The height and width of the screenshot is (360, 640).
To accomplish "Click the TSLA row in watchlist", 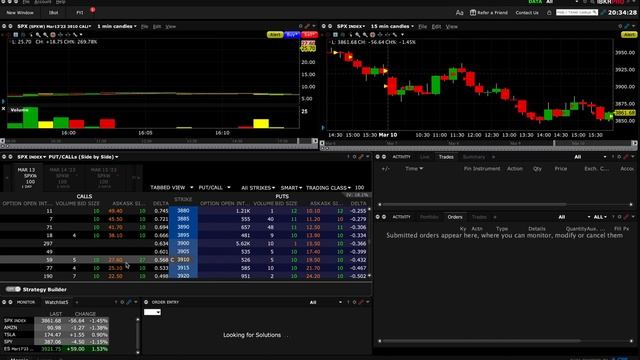I will pyautogui.click(x=56, y=335).
